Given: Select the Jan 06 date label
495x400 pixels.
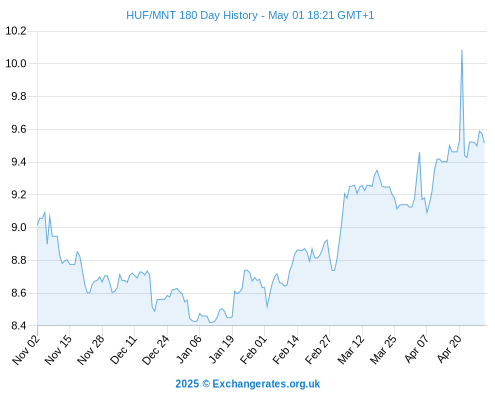Looking at the screenshot, I should (188, 349).
